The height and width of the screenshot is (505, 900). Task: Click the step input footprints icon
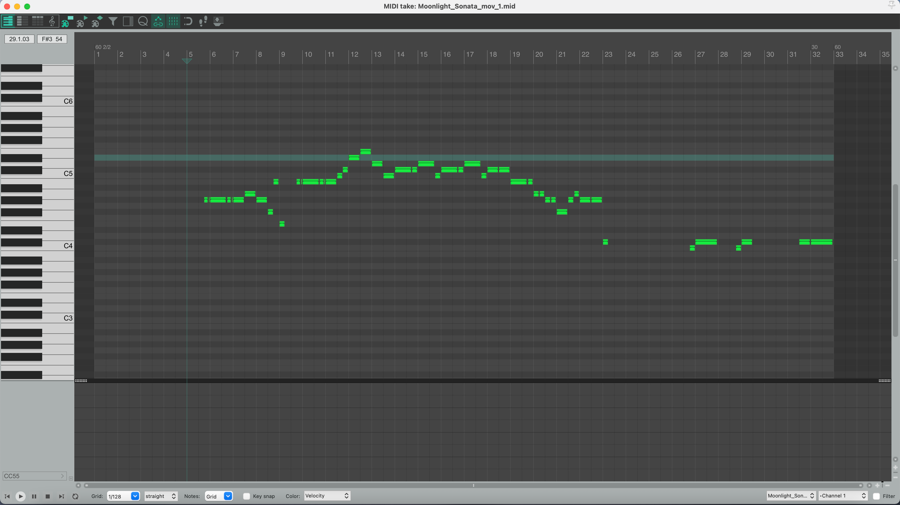pos(203,21)
